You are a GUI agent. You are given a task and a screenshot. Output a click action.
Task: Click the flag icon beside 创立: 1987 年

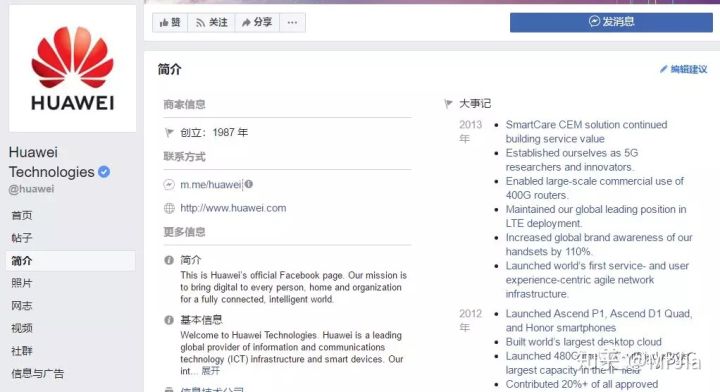pyautogui.click(x=169, y=133)
